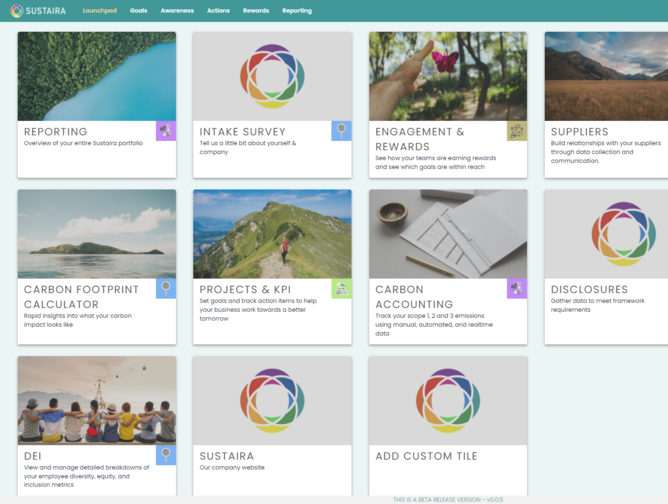Open the Goals menu item
This screenshot has width=668, height=504.
[138, 11]
